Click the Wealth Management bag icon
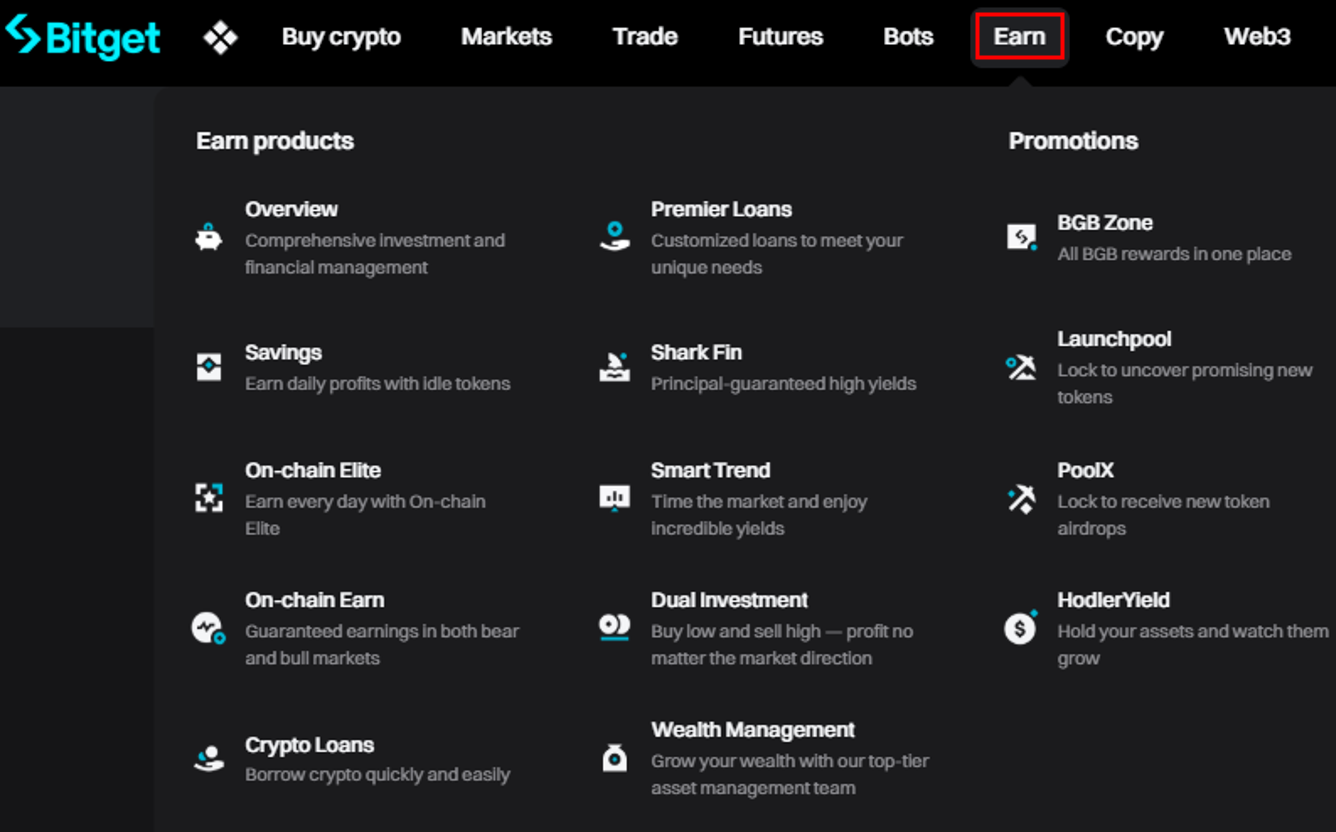Image resolution: width=1336 pixels, height=832 pixels. coord(614,758)
